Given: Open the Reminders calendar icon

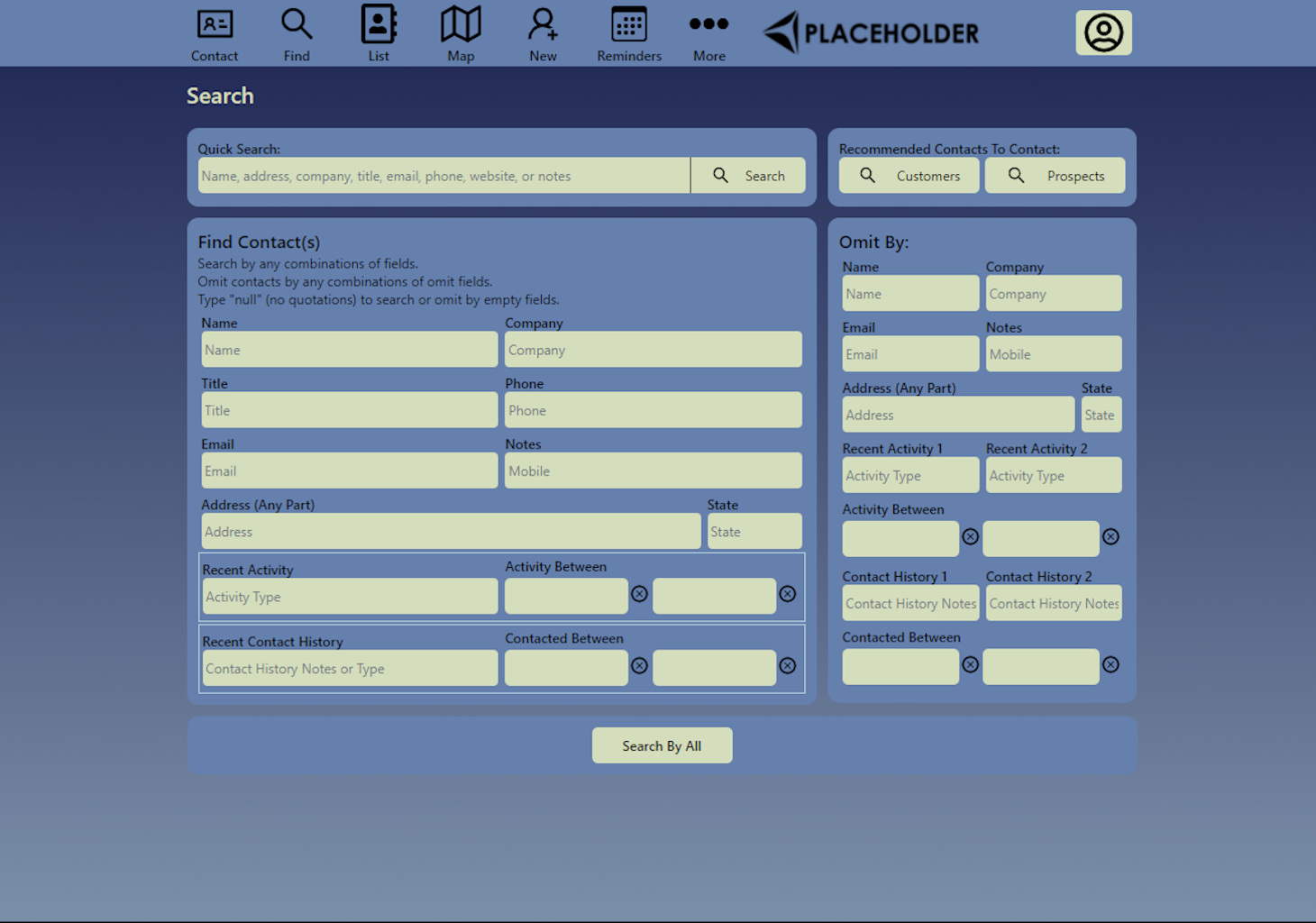Looking at the screenshot, I should 629,24.
